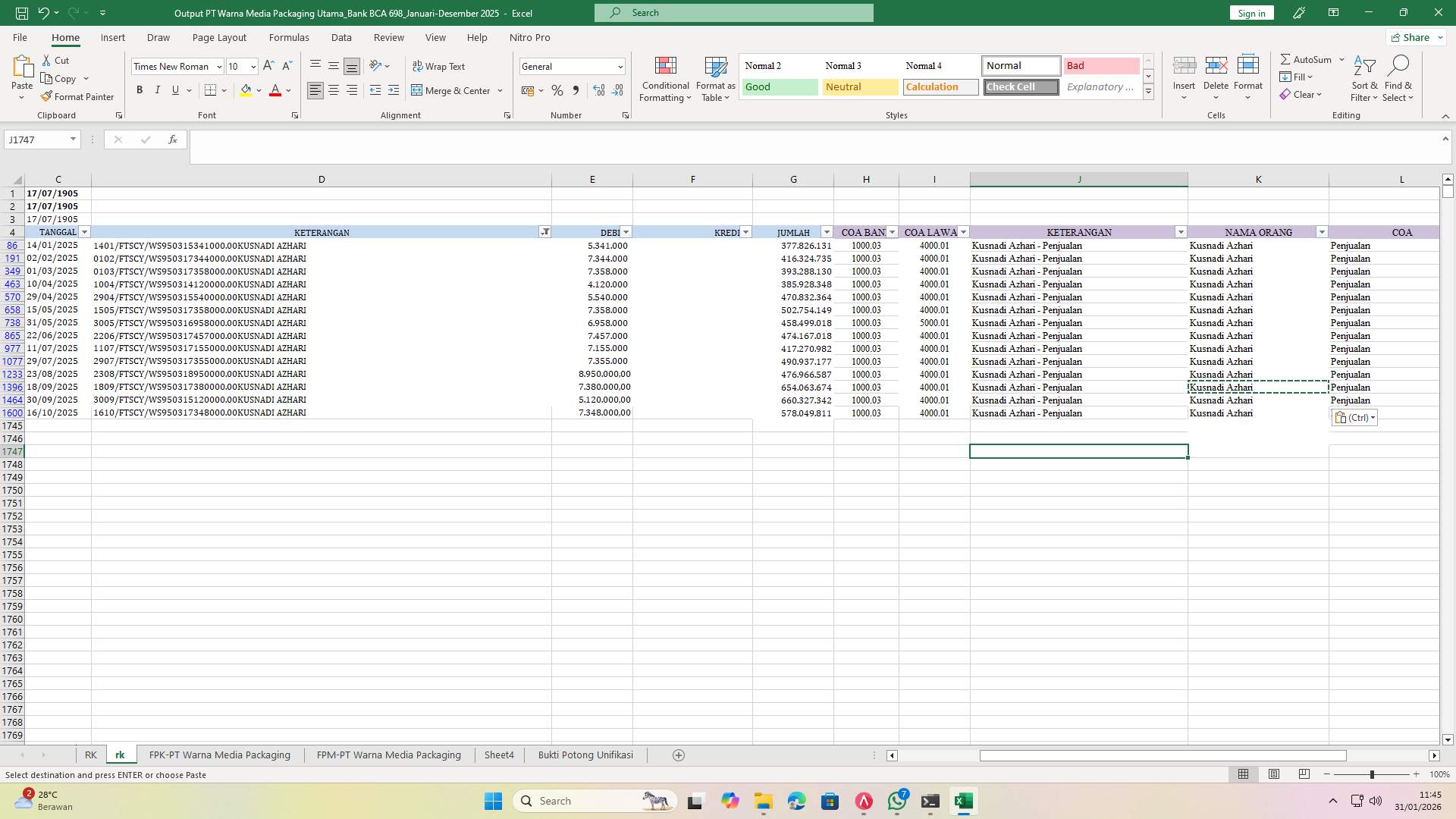The image size is (1456, 819).
Task: Click the Sign in button
Action: [x=1250, y=13]
